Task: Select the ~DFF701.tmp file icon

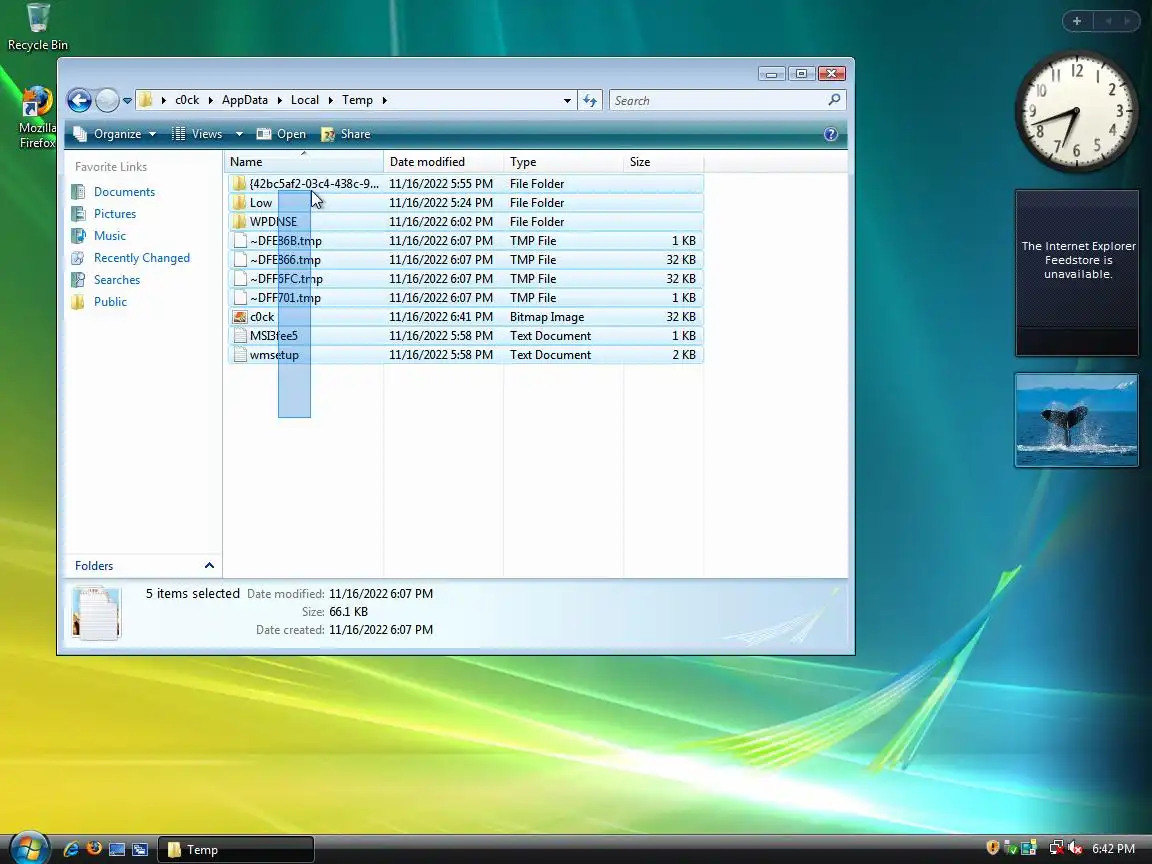Action: tap(240, 298)
